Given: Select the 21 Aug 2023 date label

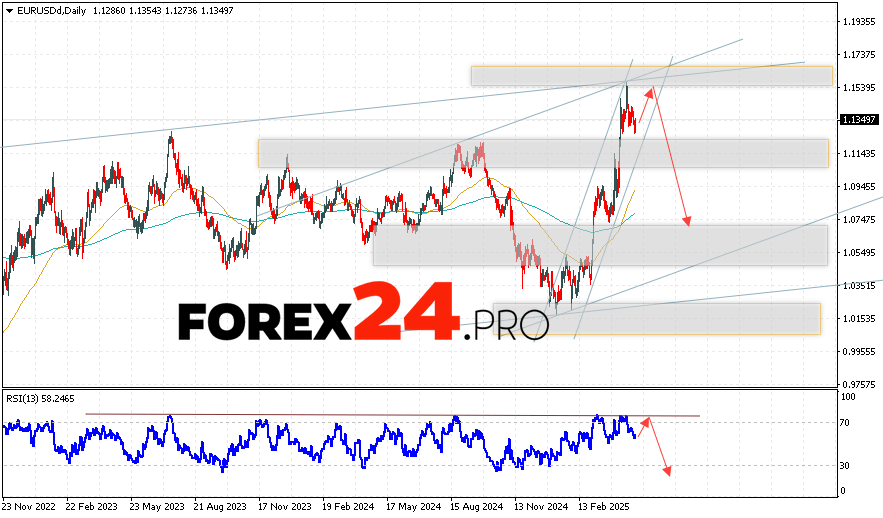Looking at the screenshot, I should click(220, 507).
